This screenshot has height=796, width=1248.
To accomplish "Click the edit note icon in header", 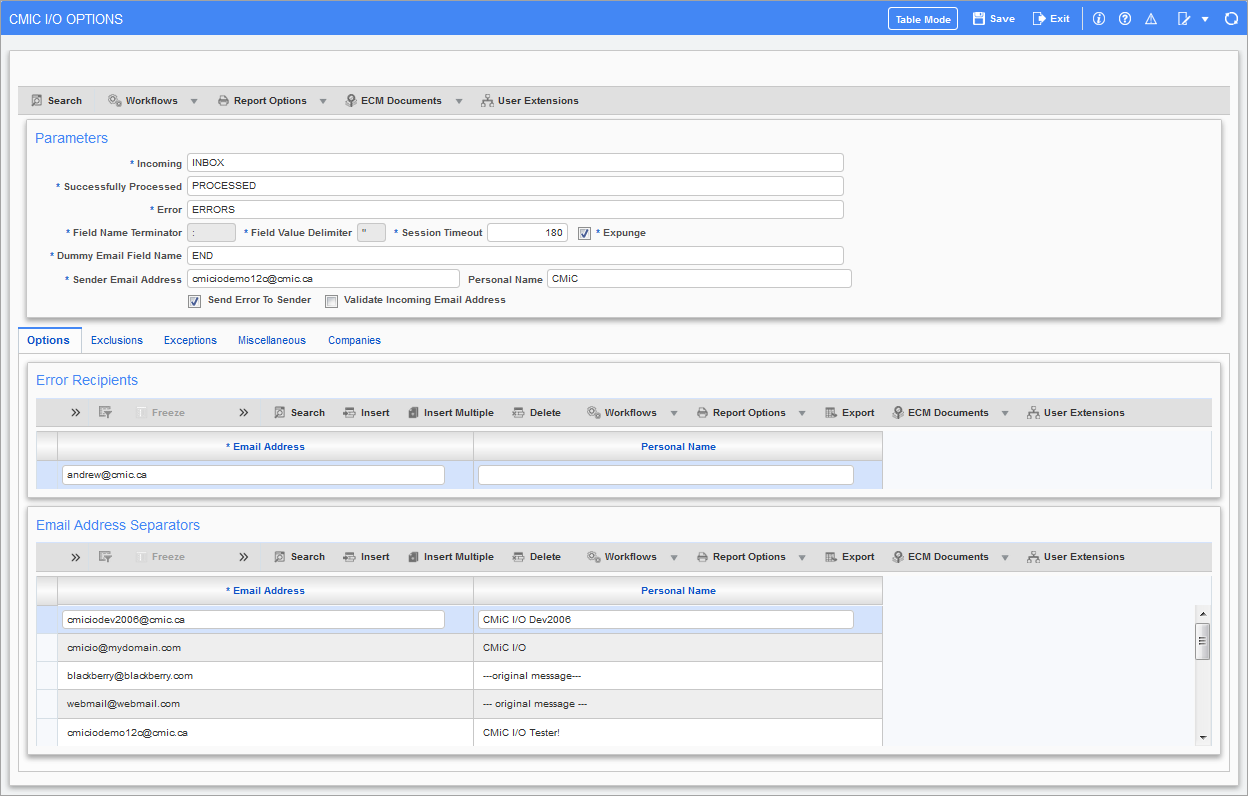I will (1184, 19).
